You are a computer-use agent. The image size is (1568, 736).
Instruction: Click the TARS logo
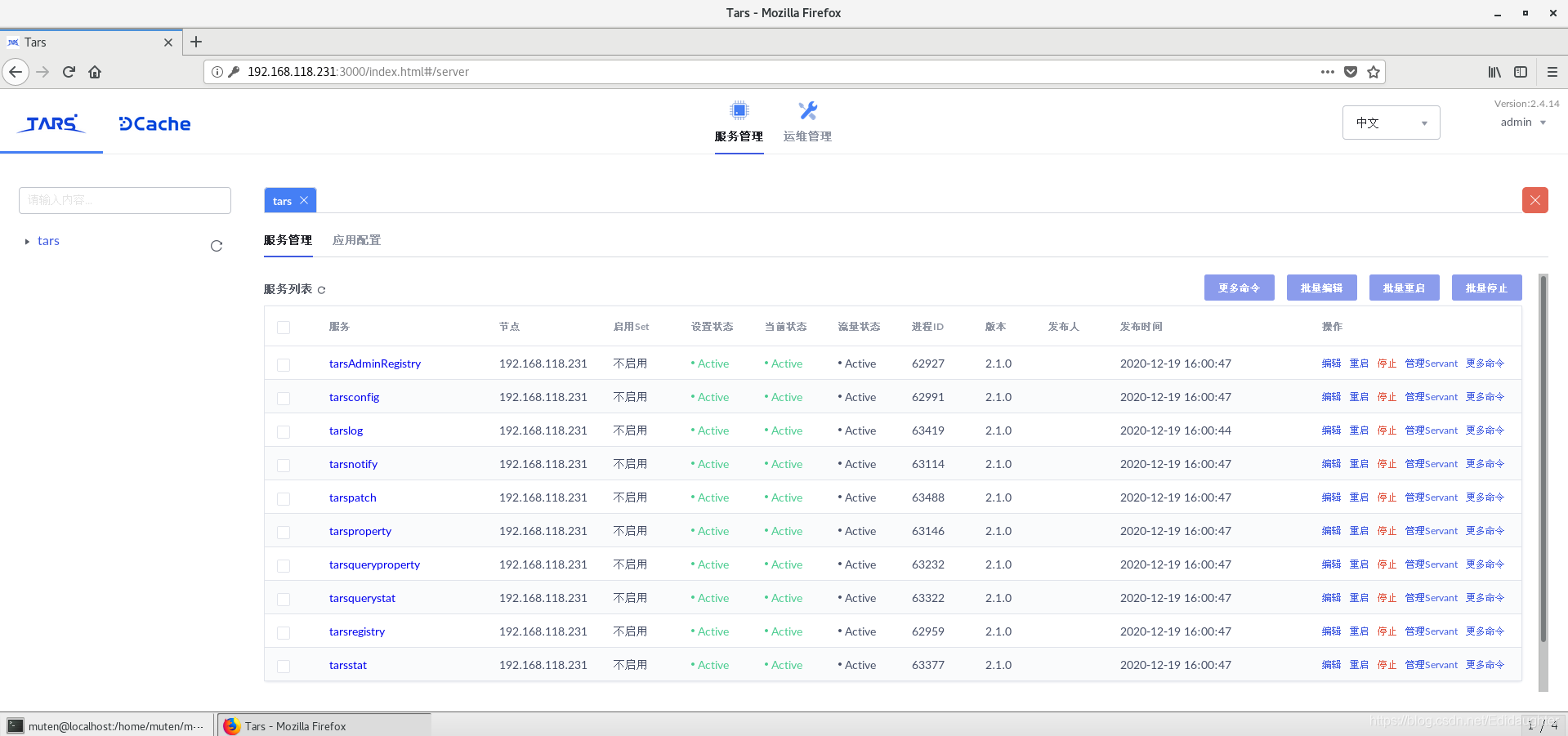[51, 123]
